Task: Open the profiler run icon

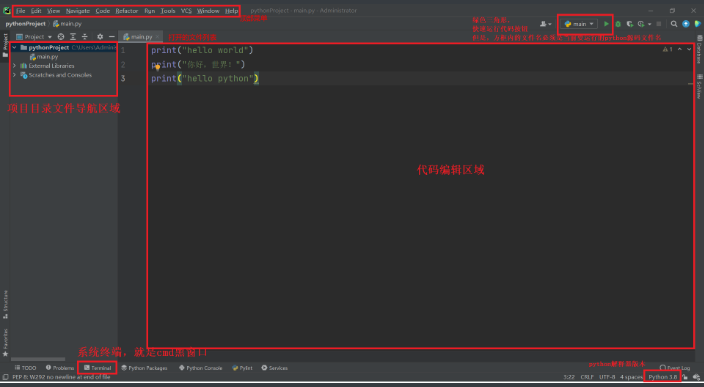Action: [x=641, y=24]
